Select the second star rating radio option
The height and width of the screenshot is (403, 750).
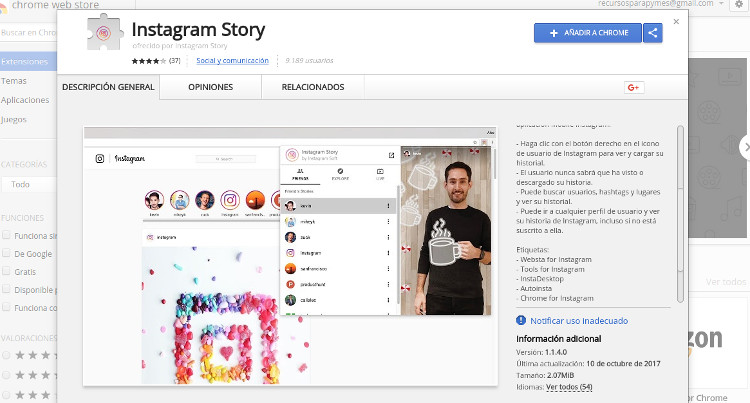coord(6,375)
